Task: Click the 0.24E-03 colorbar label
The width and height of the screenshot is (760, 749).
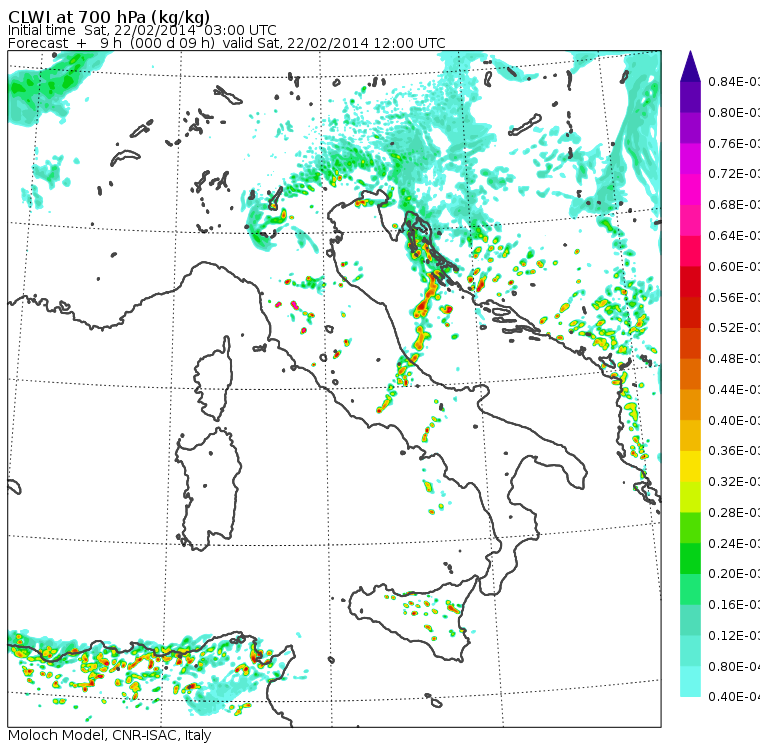Action: (x=734, y=543)
